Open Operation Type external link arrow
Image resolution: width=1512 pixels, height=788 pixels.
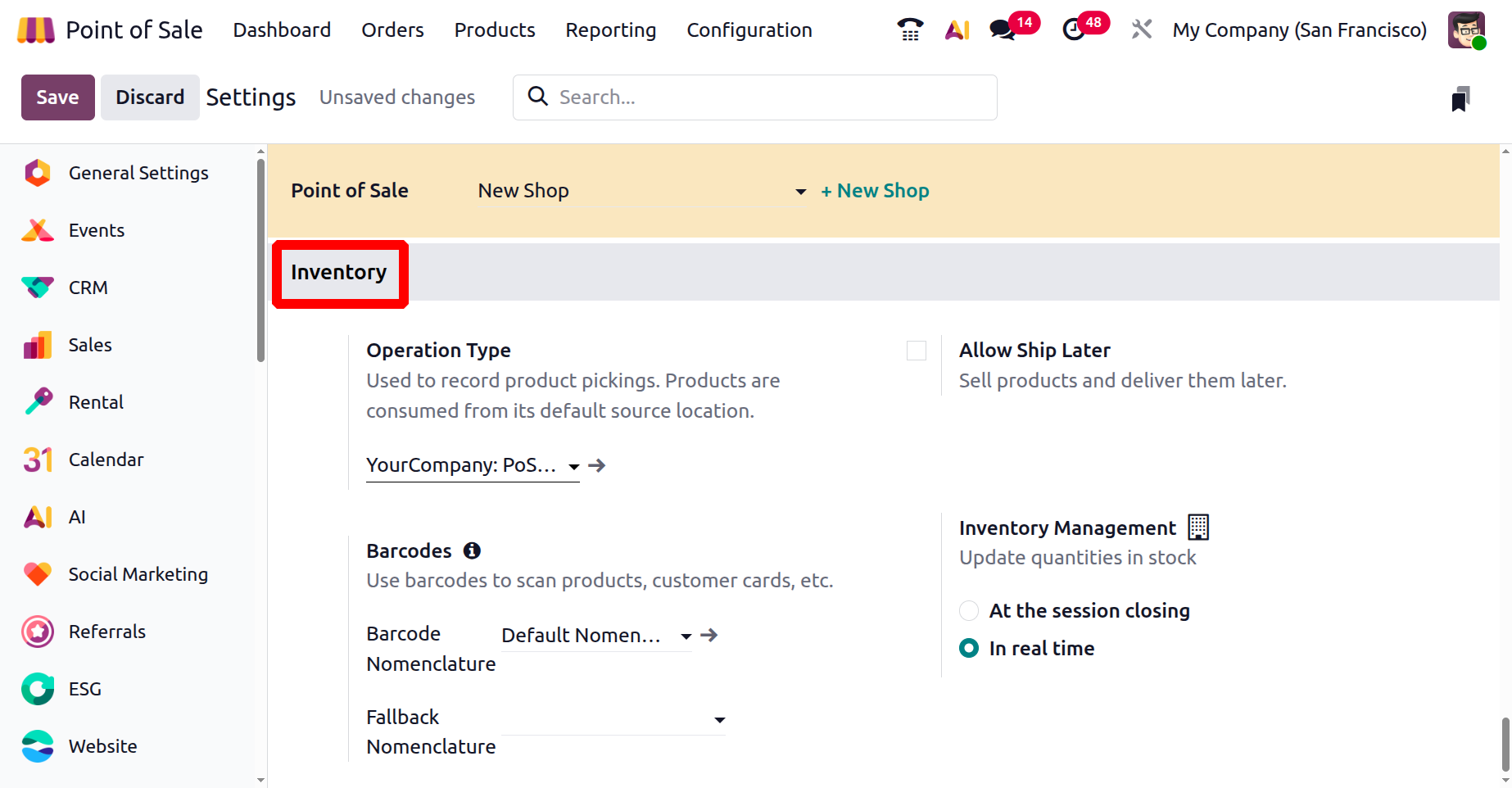click(597, 465)
